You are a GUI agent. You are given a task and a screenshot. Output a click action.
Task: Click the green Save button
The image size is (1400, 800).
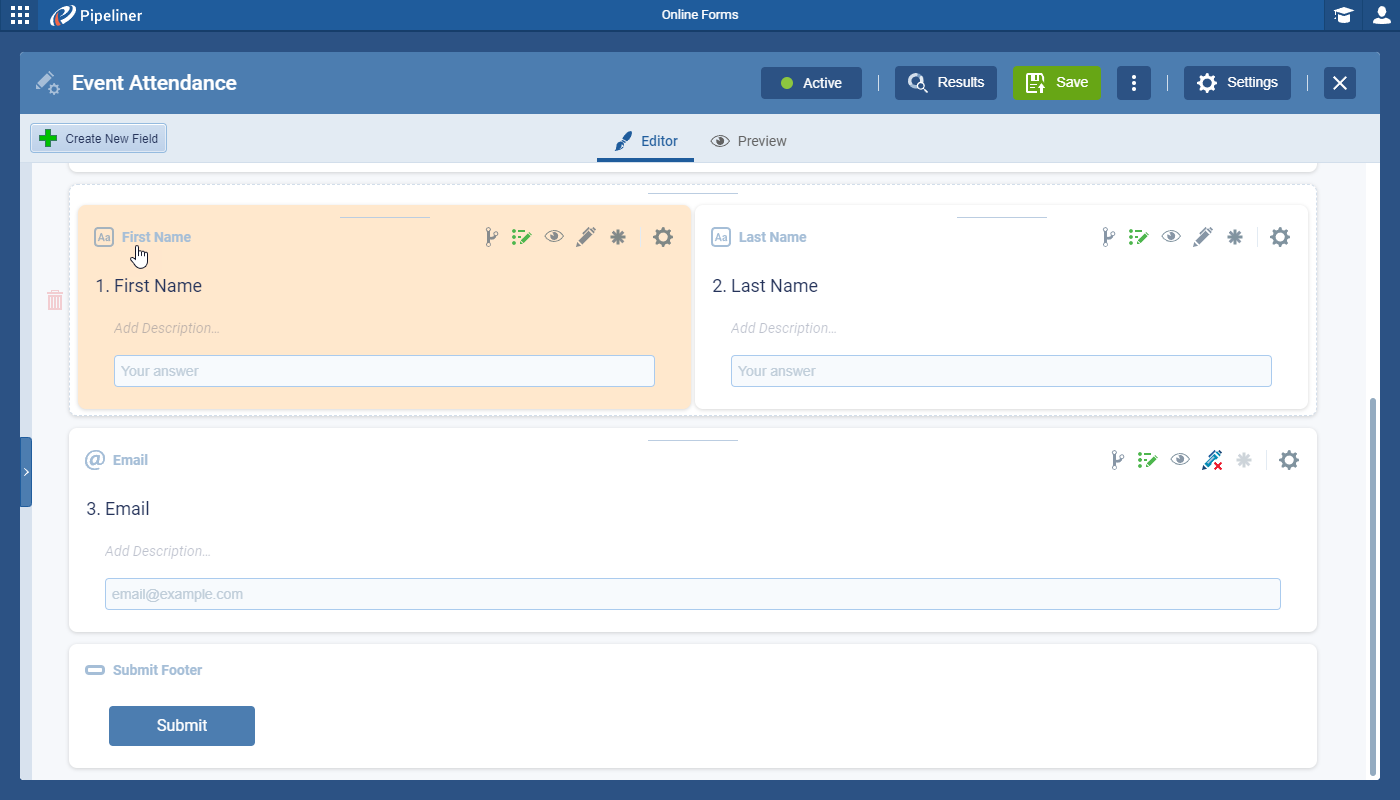click(1057, 83)
